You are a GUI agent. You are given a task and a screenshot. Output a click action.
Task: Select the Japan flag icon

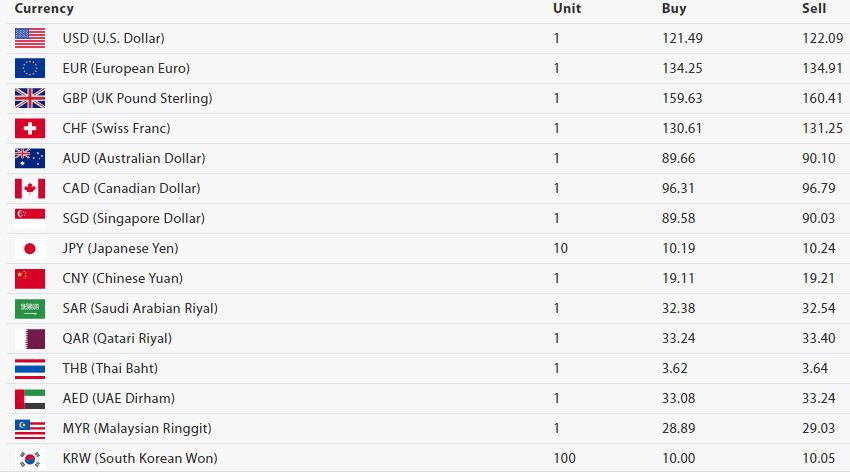[30, 249]
